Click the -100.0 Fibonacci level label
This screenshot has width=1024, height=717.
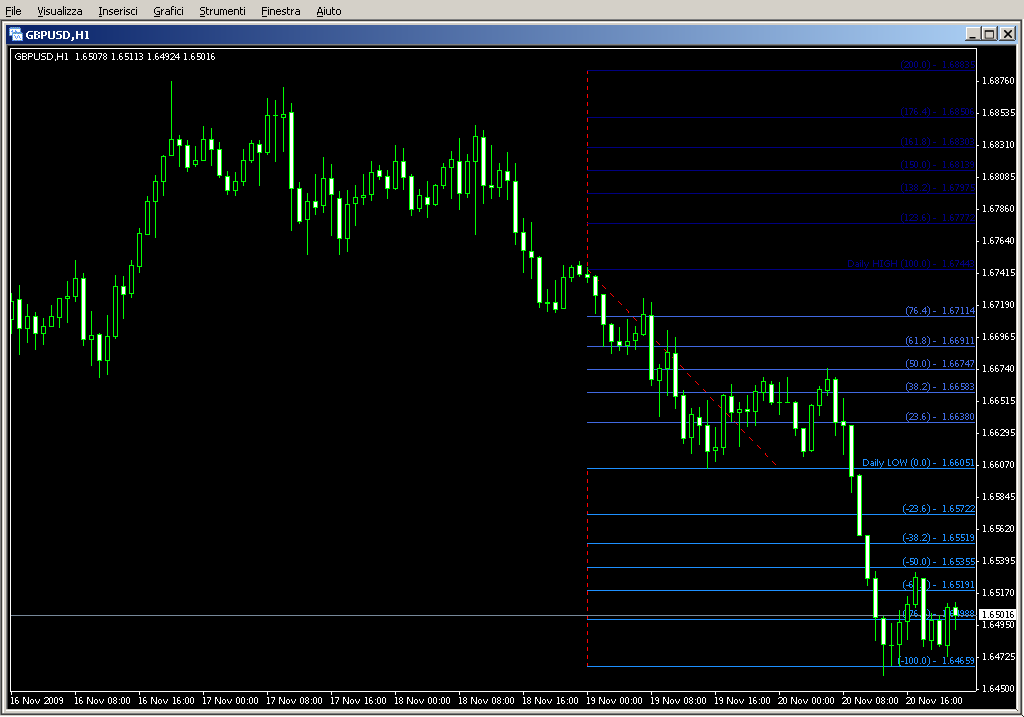point(936,661)
